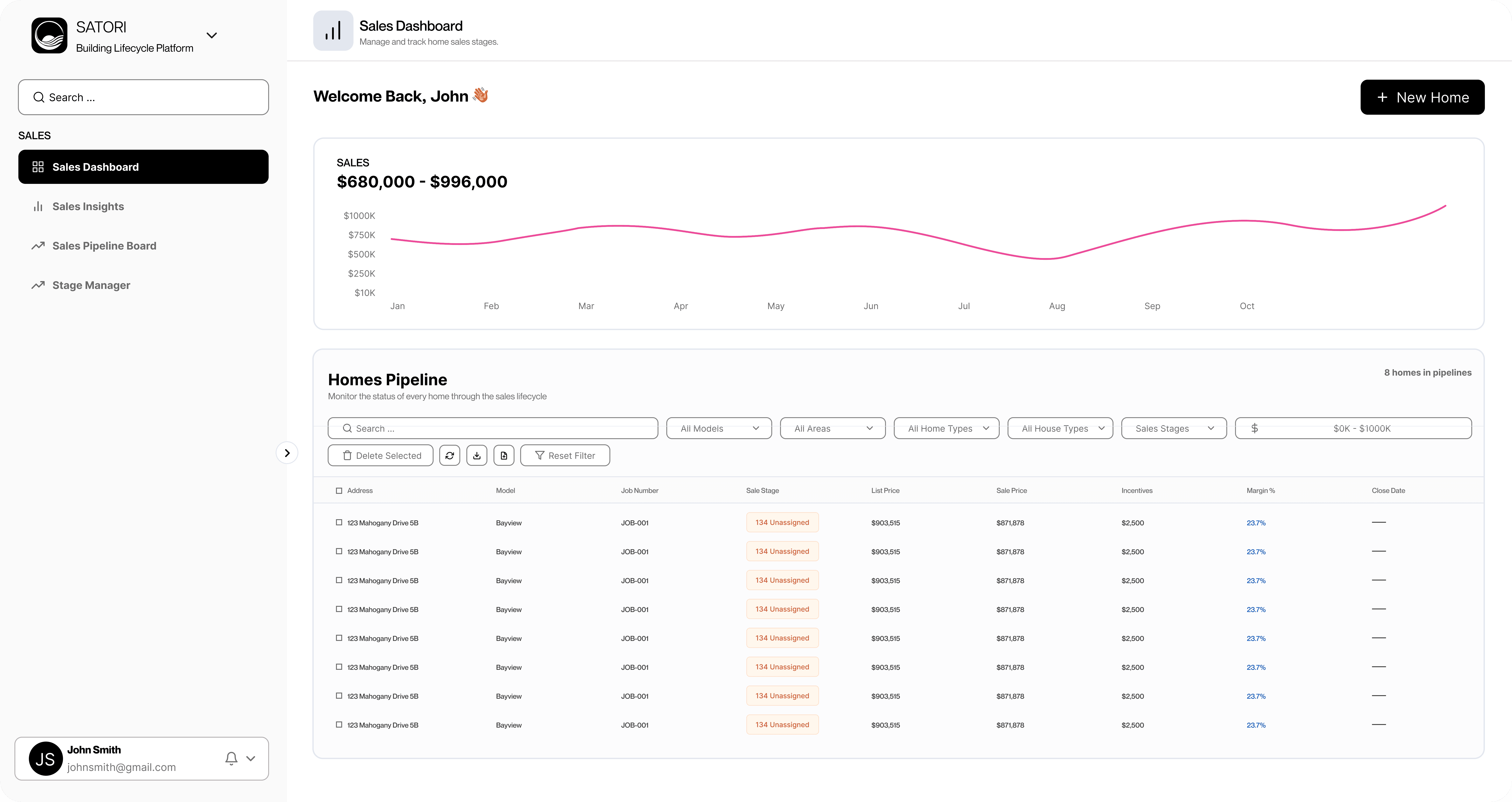Image resolution: width=1512 pixels, height=802 pixels.
Task: Click the JS user avatar
Action: [46, 759]
